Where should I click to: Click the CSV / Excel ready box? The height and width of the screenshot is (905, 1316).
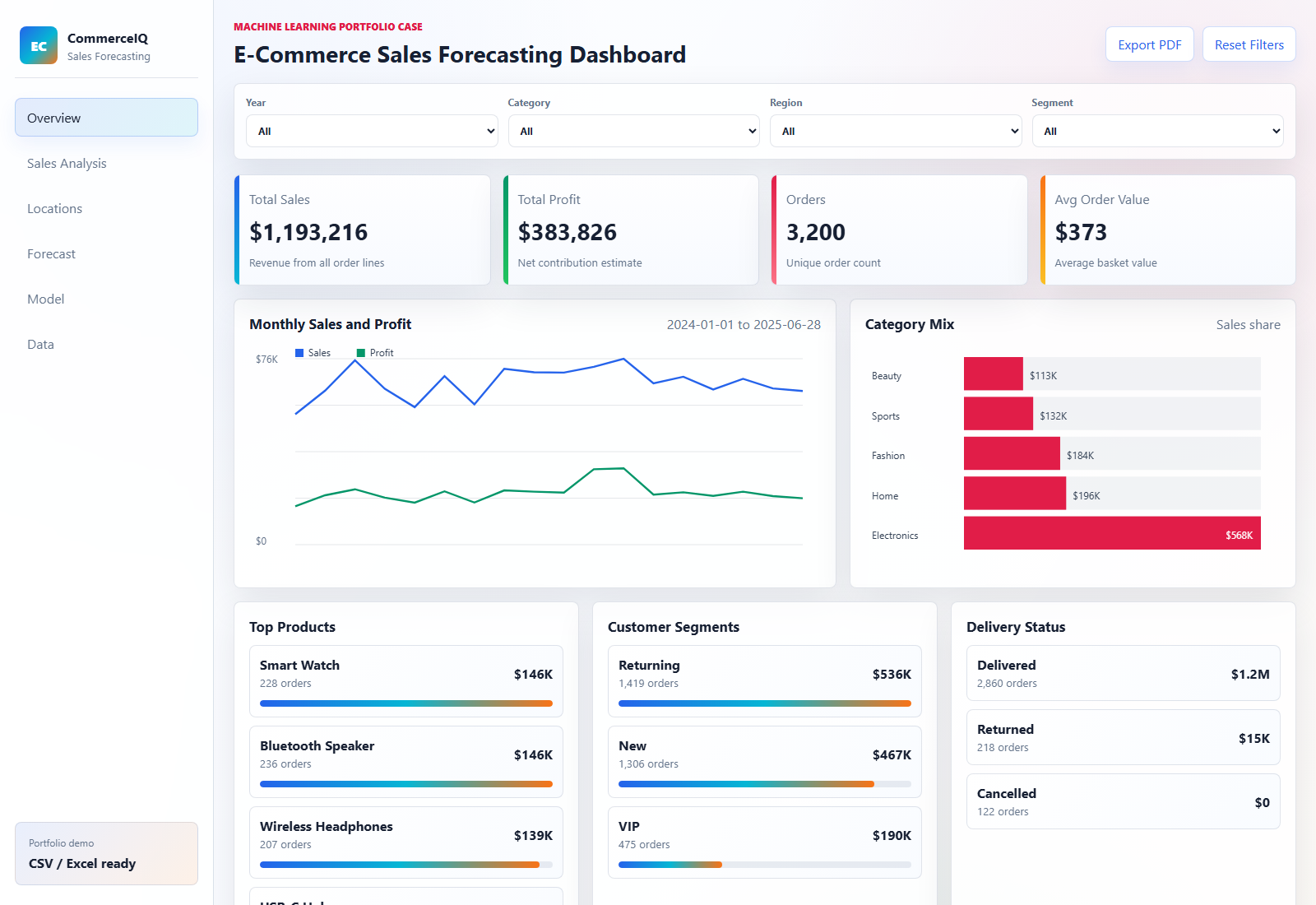(106, 853)
